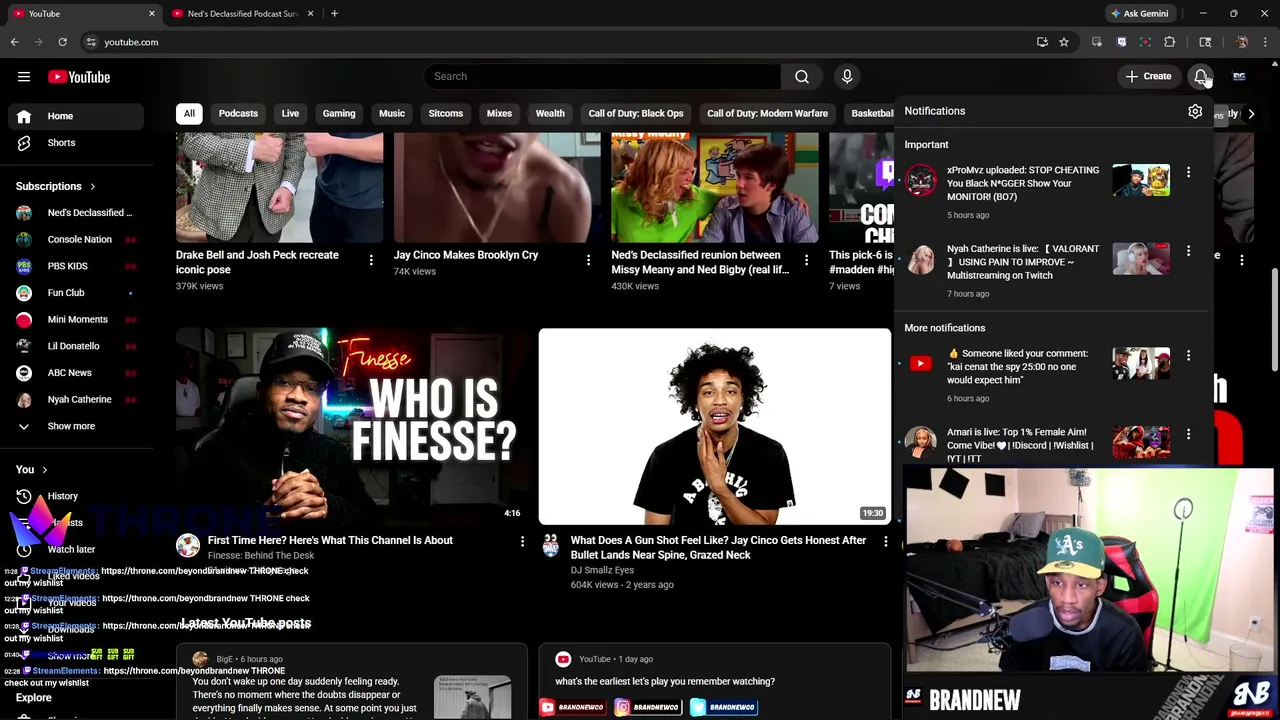Open Drake Bell and Josh Peck title
Screen dimensions: 1280x720
pyautogui.click(x=257, y=262)
